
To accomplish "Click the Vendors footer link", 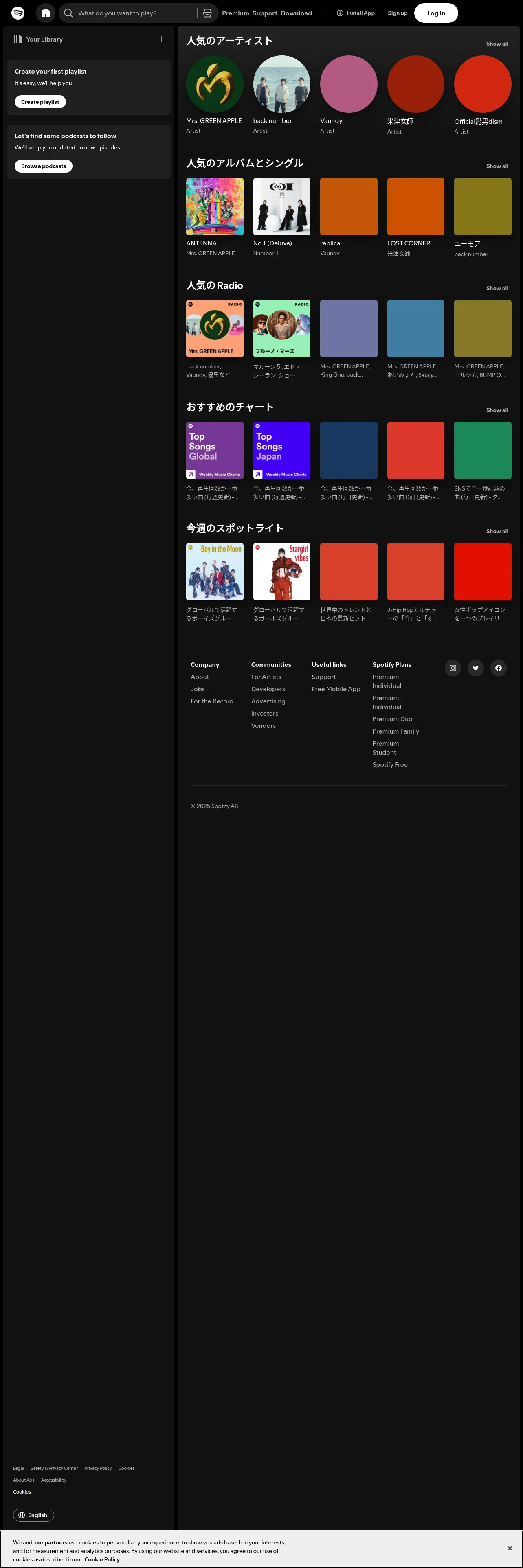I will [264, 725].
